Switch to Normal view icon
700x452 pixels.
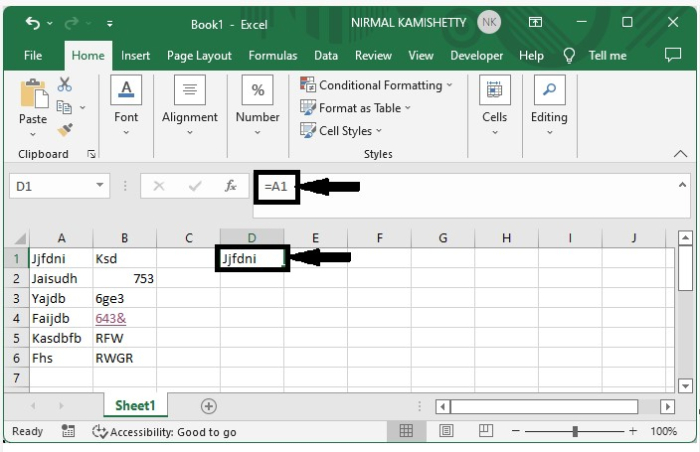coord(406,431)
